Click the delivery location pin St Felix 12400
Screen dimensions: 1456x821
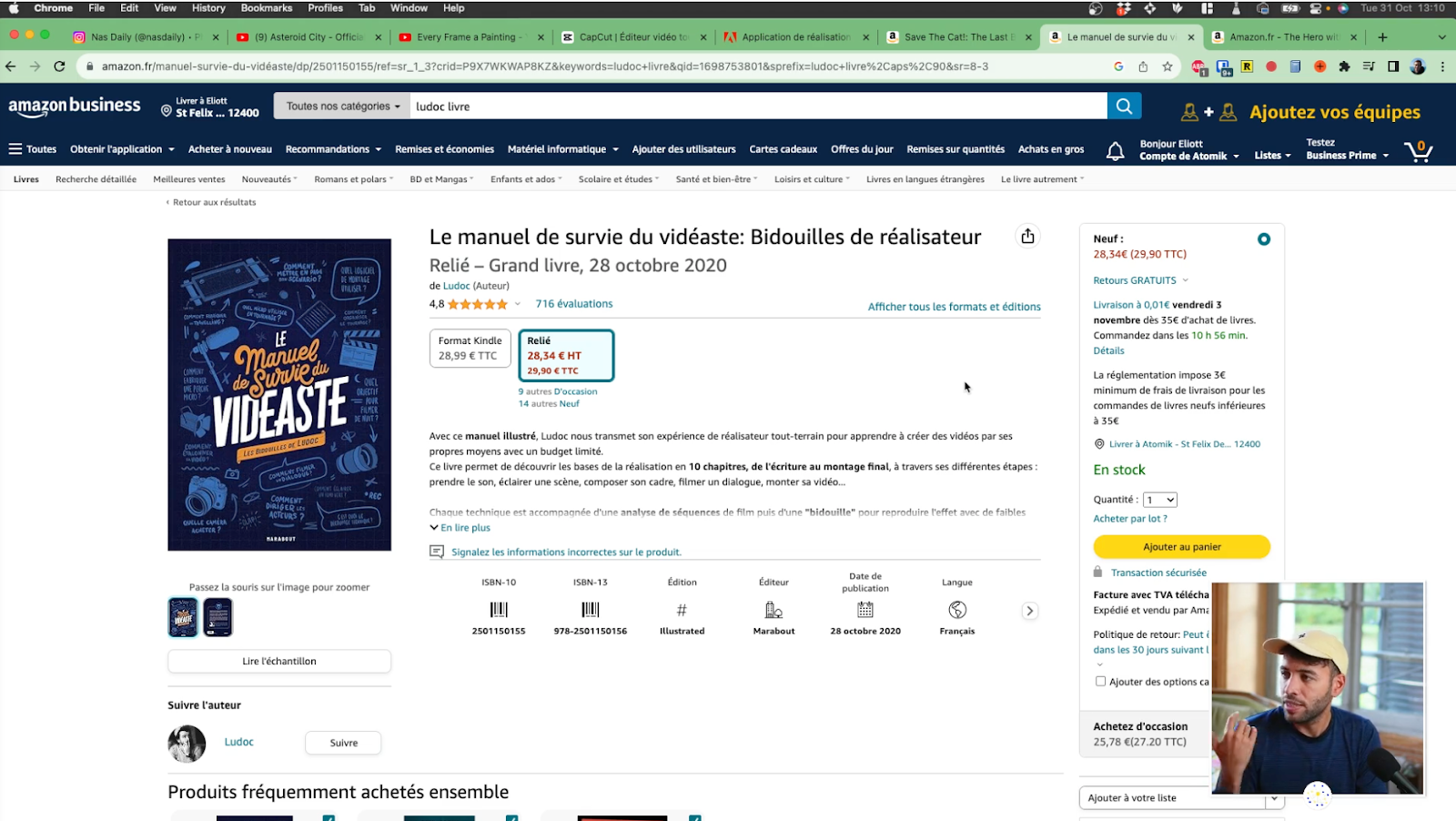coord(210,107)
